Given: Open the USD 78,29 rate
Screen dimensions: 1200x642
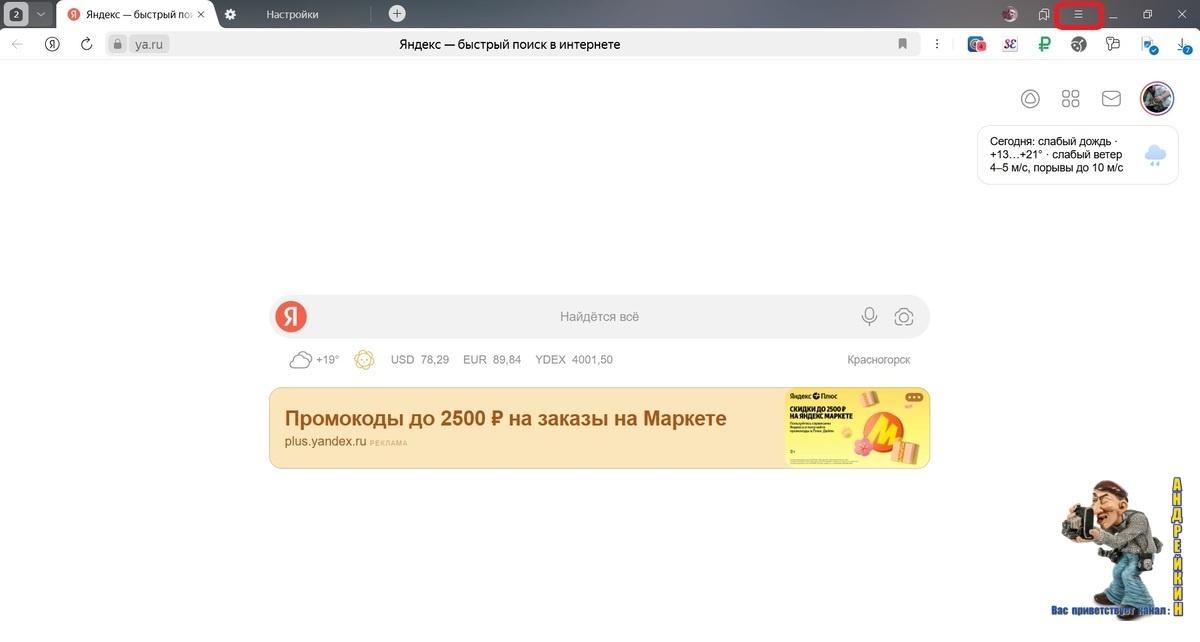Looking at the screenshot, I should click(x=420, y=360).
